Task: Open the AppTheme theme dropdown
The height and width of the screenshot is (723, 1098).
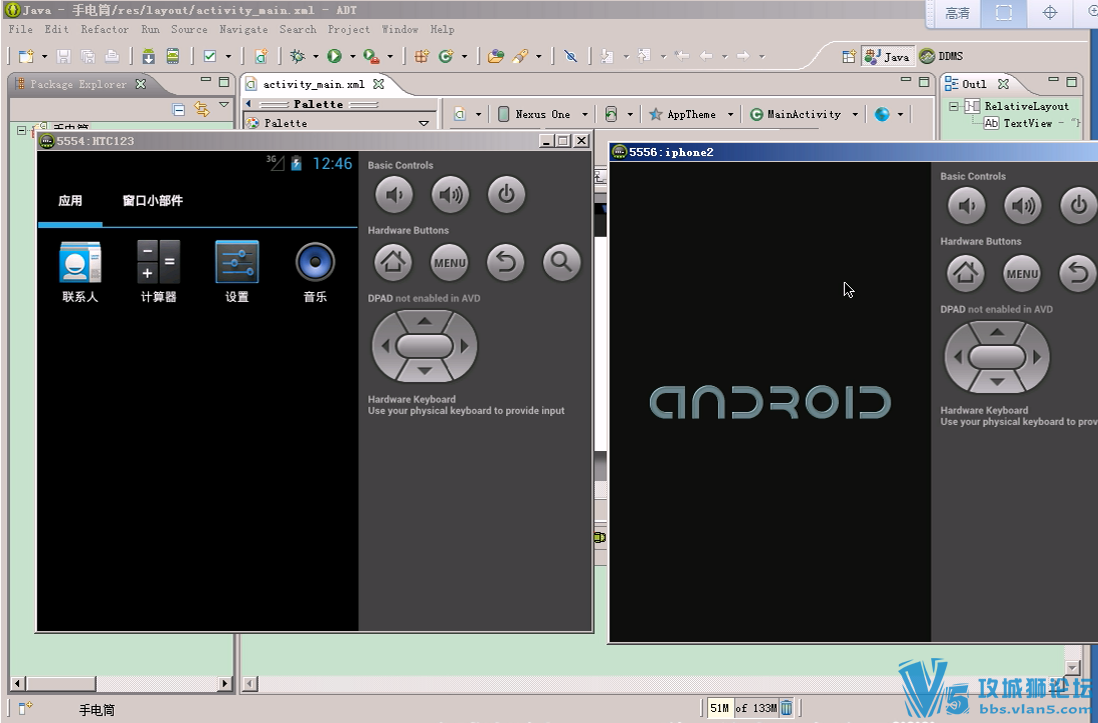Action: point(692,114)
